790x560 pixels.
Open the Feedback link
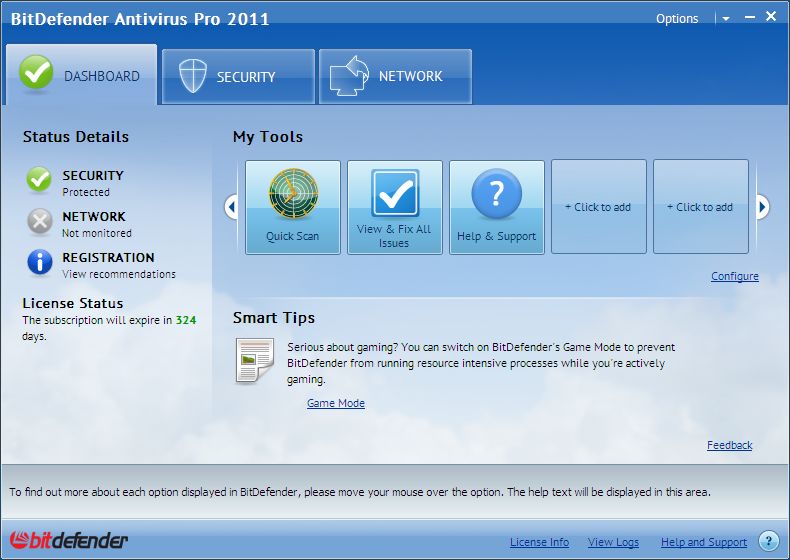click(729, 445)
